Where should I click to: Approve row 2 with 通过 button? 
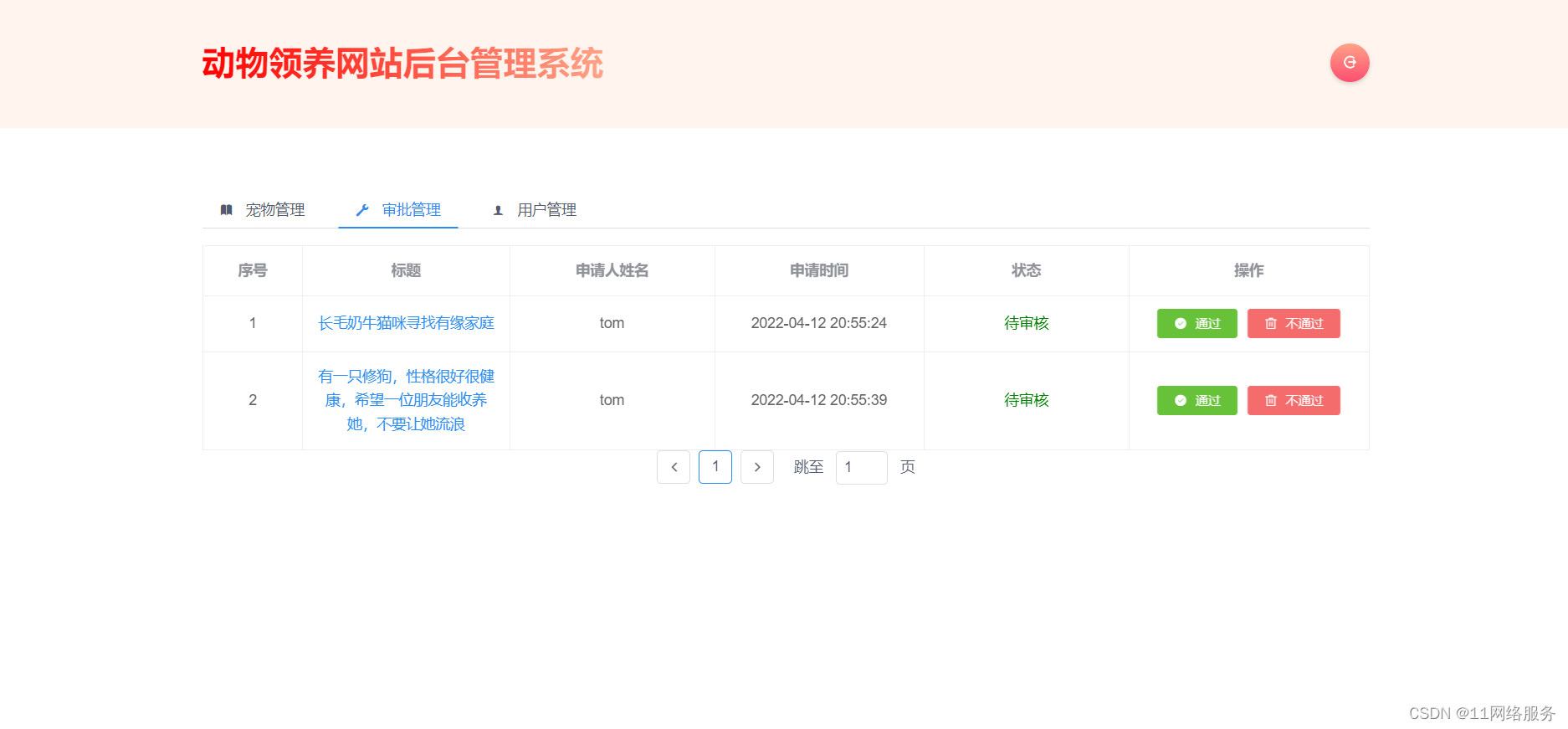[x=1196, y=401]
